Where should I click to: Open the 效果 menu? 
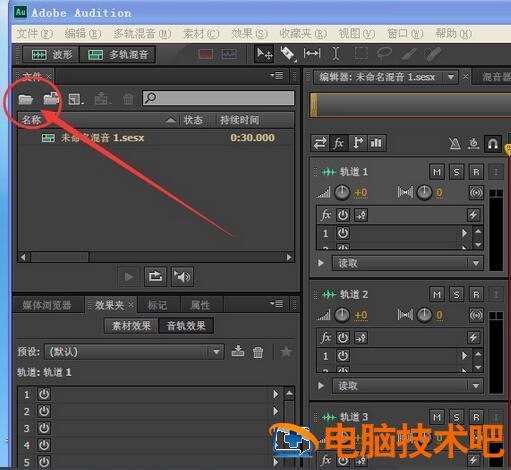pos(249,34)
